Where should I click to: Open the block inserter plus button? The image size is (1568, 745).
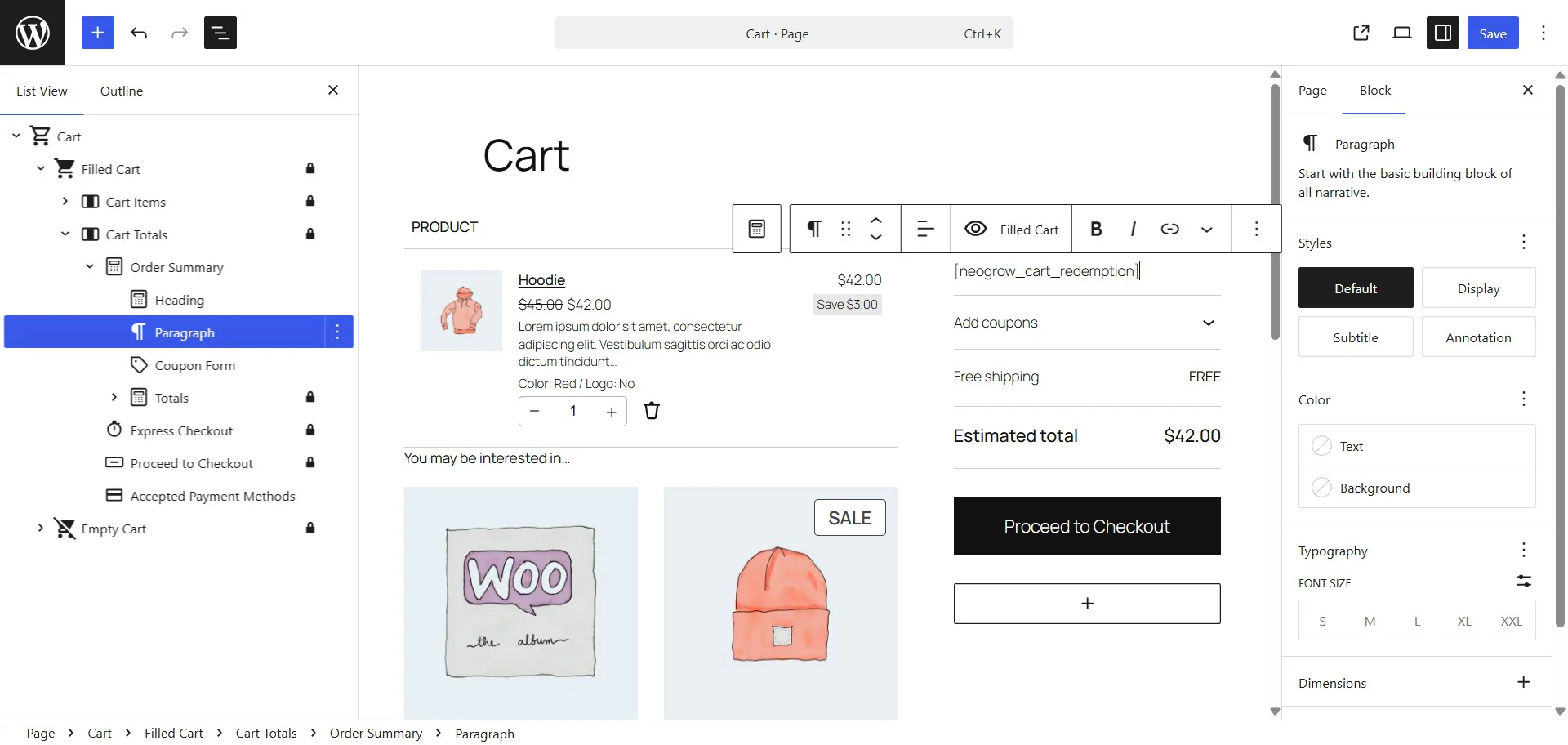point(98,33)
